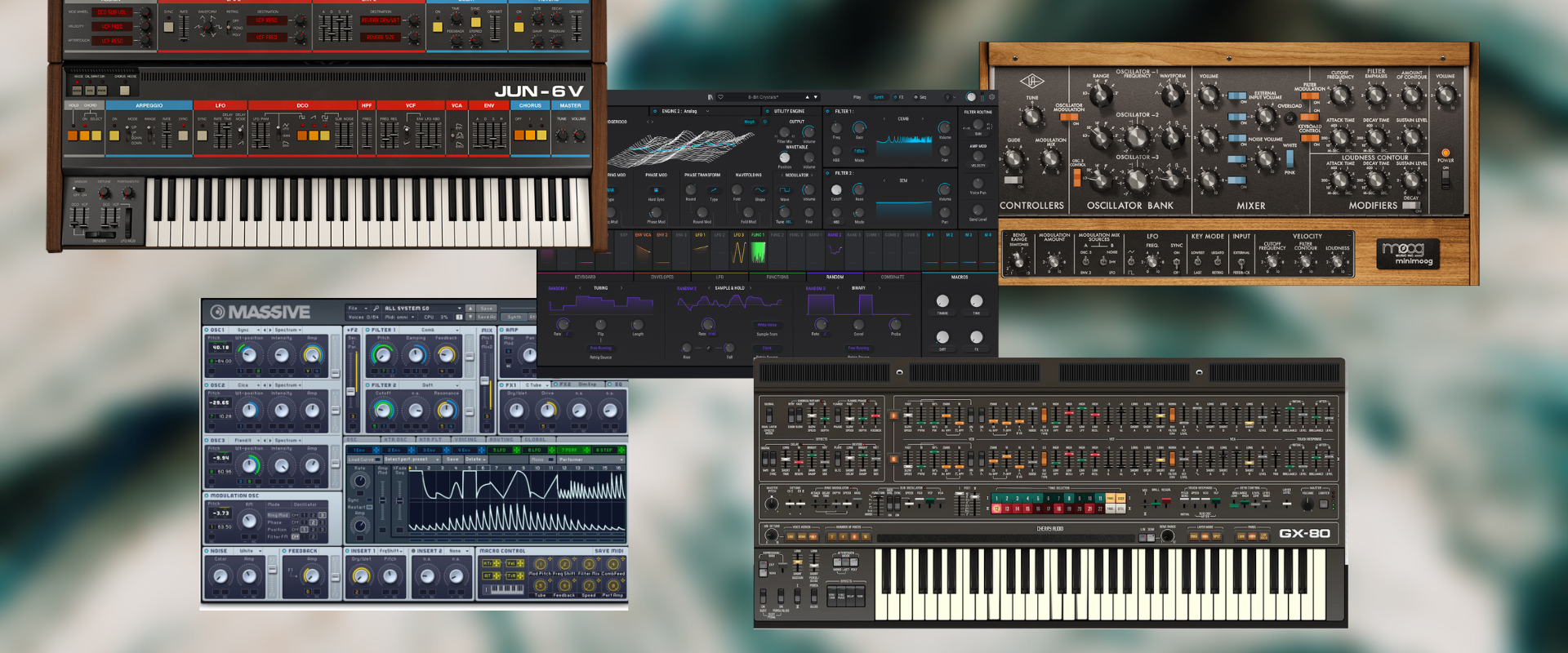The width and height of the screenshot is (1568, 653).
Task: Select the RAND 2 modulator slot in Pigments
Action: pos(835,250)
